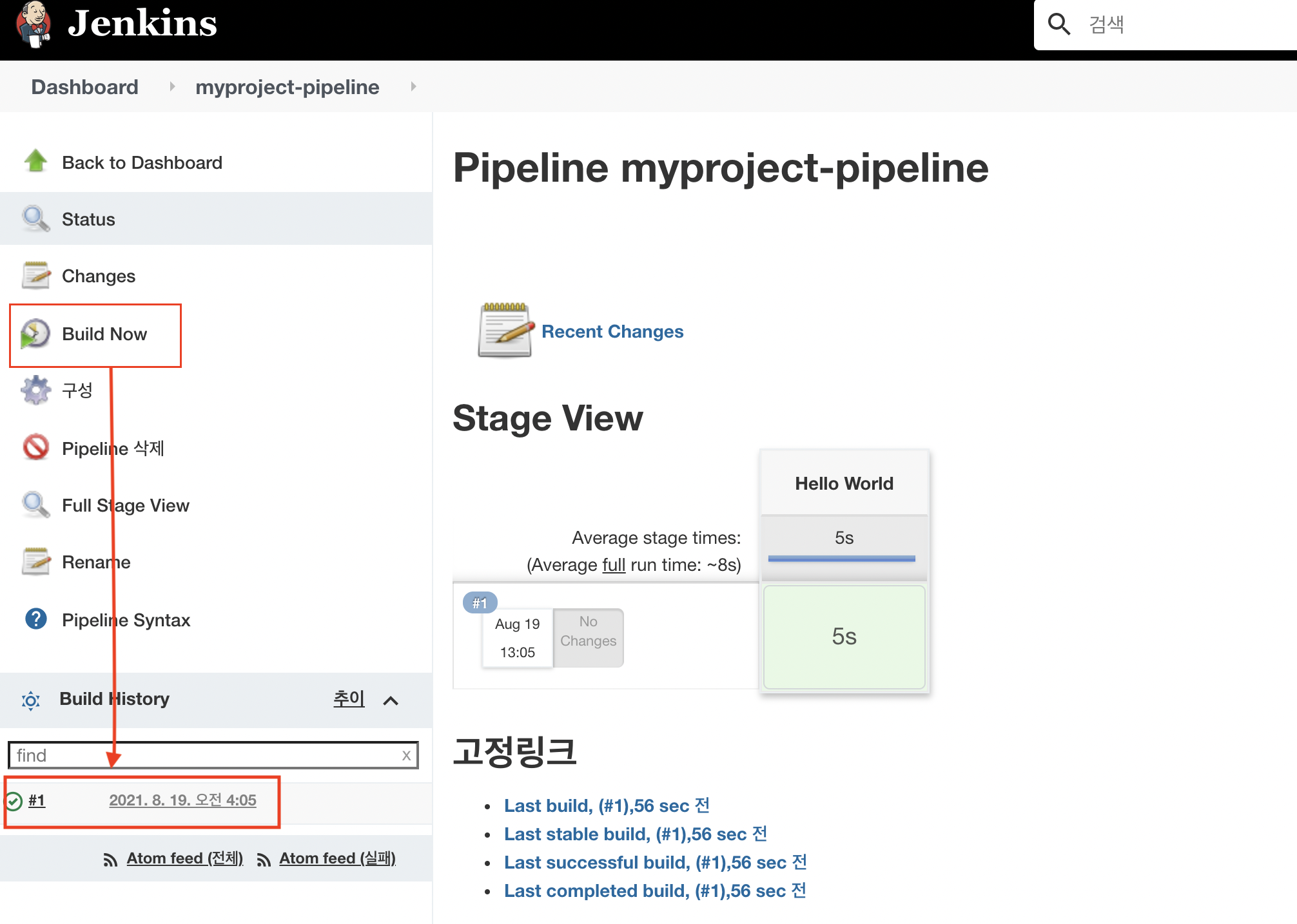Click the Hello World stage header
Image resolution: width=1297 pixels, height=924 pixels.
(x=844, y=483)
